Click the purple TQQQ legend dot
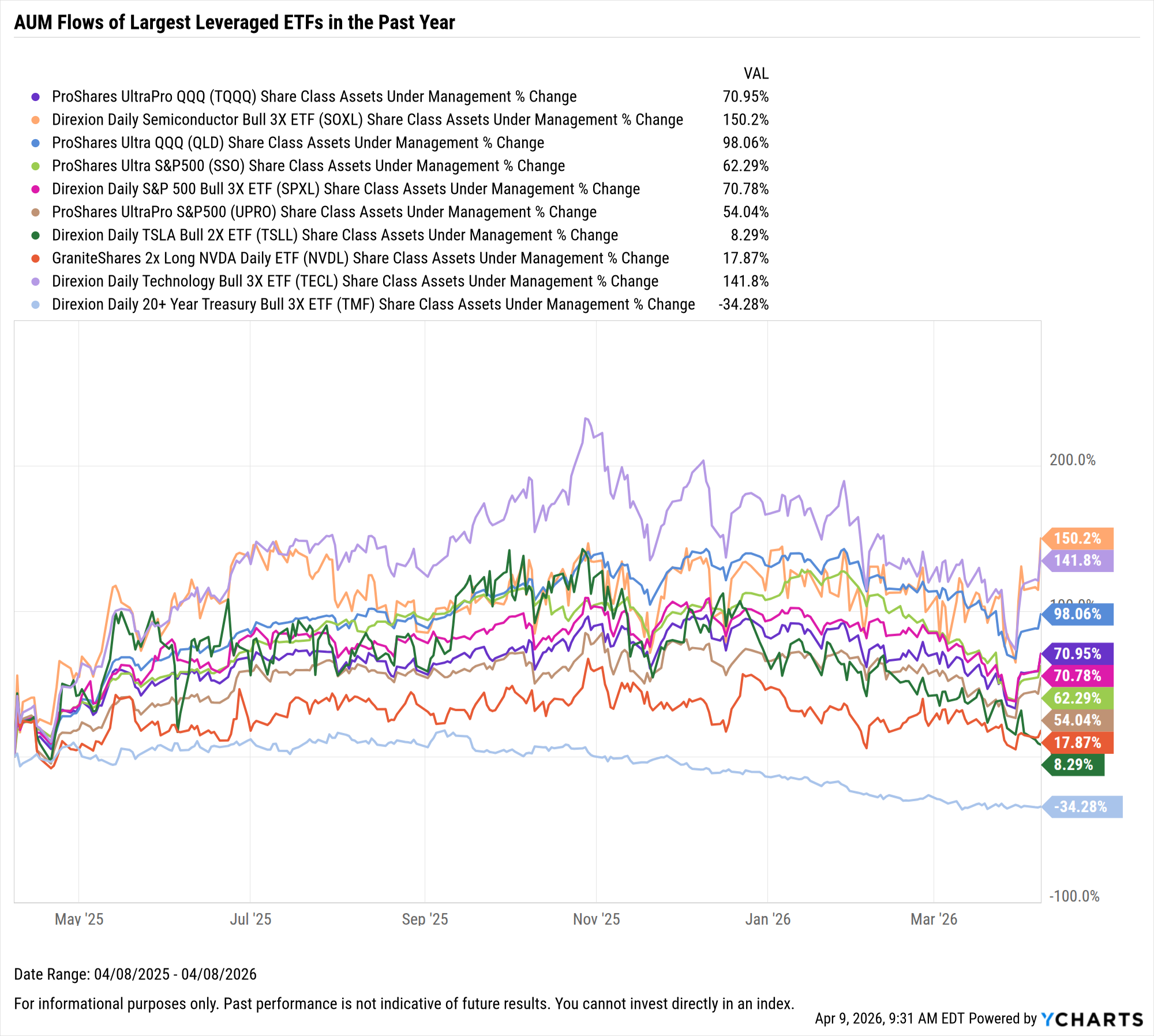 click(x=36, y=97)
